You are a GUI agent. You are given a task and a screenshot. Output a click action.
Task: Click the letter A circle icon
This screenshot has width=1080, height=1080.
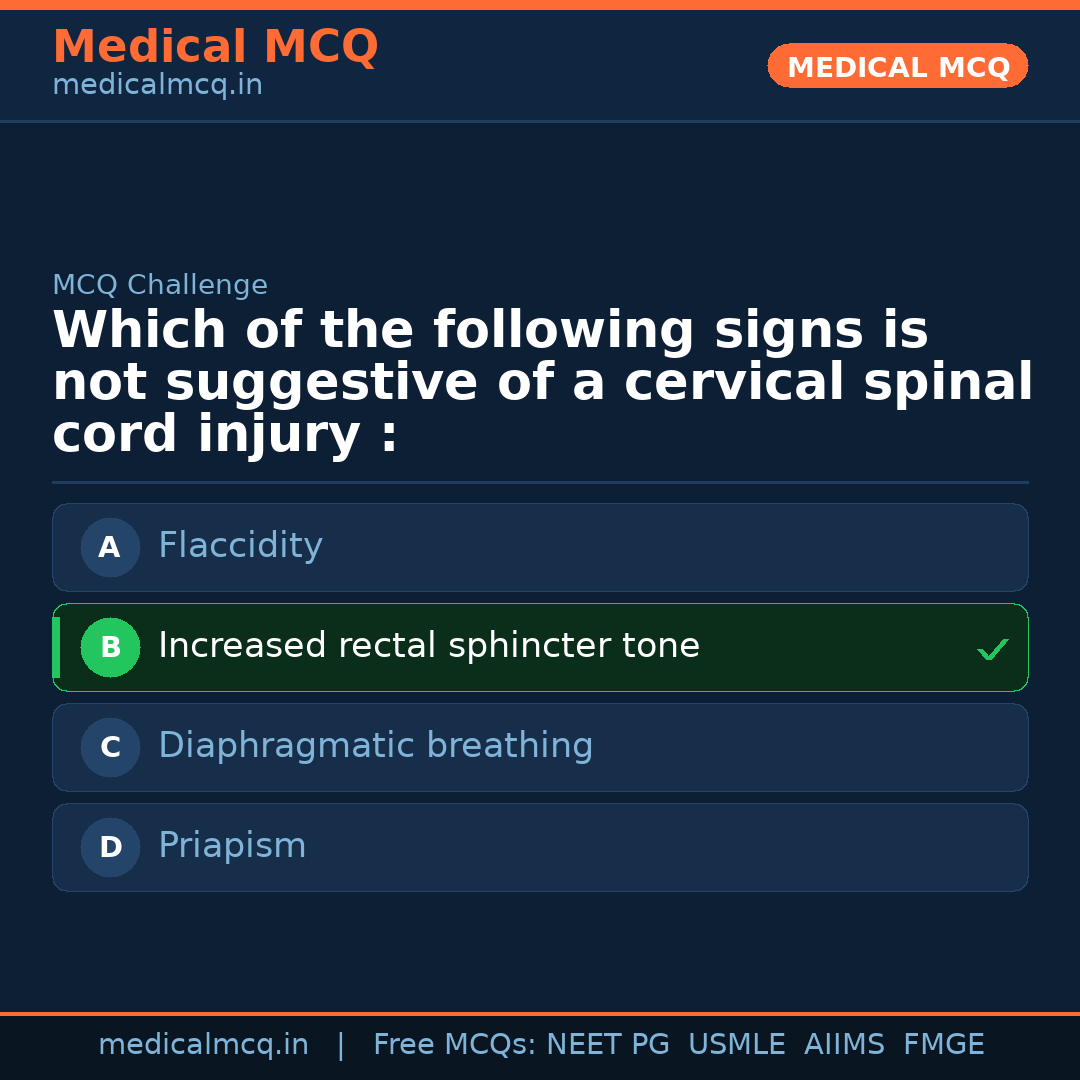[110, 547]
